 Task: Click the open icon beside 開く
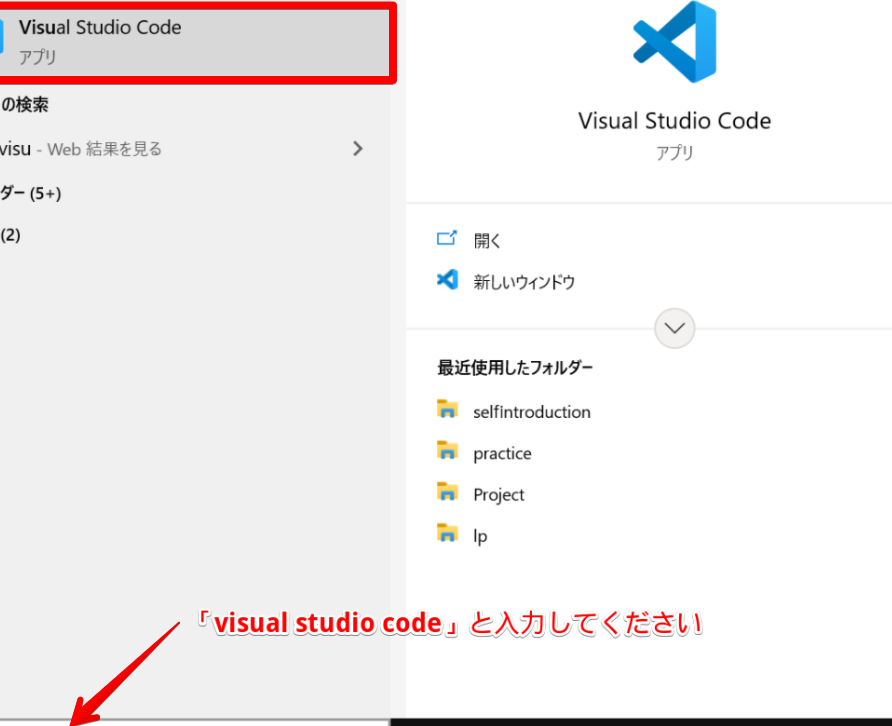click(x=447, y=239)
